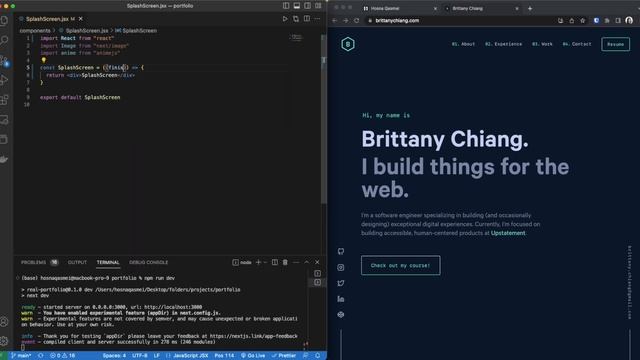Viewport: 640px width, 360px height.
Task: Toggle browser side panel icon
Action: 618,20
